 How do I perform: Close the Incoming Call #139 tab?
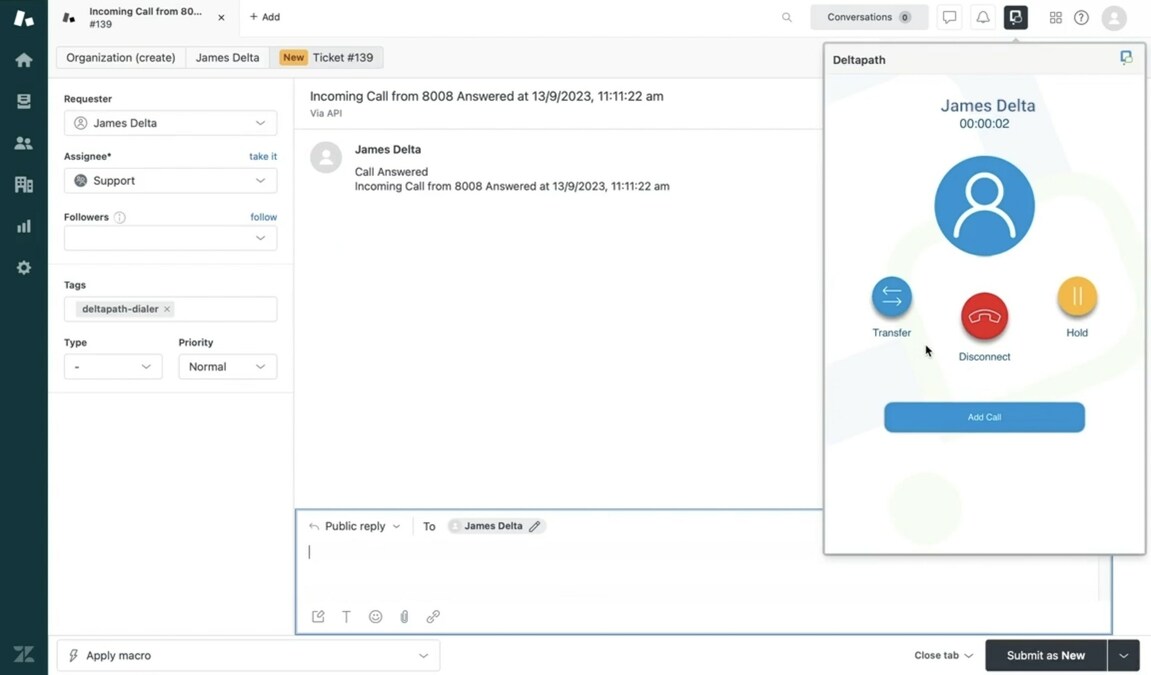click(x=221, y=17)
